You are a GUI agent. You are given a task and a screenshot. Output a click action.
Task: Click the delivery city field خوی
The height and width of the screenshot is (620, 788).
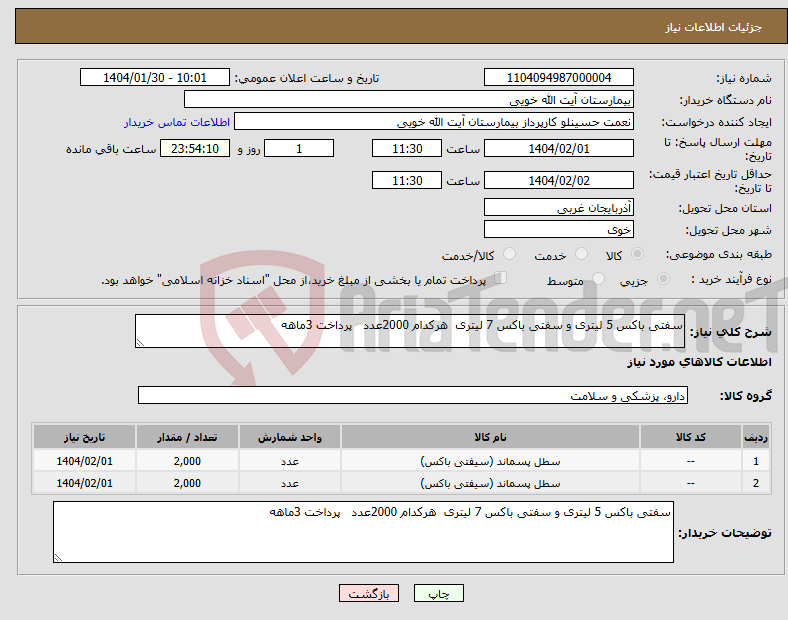559,229
